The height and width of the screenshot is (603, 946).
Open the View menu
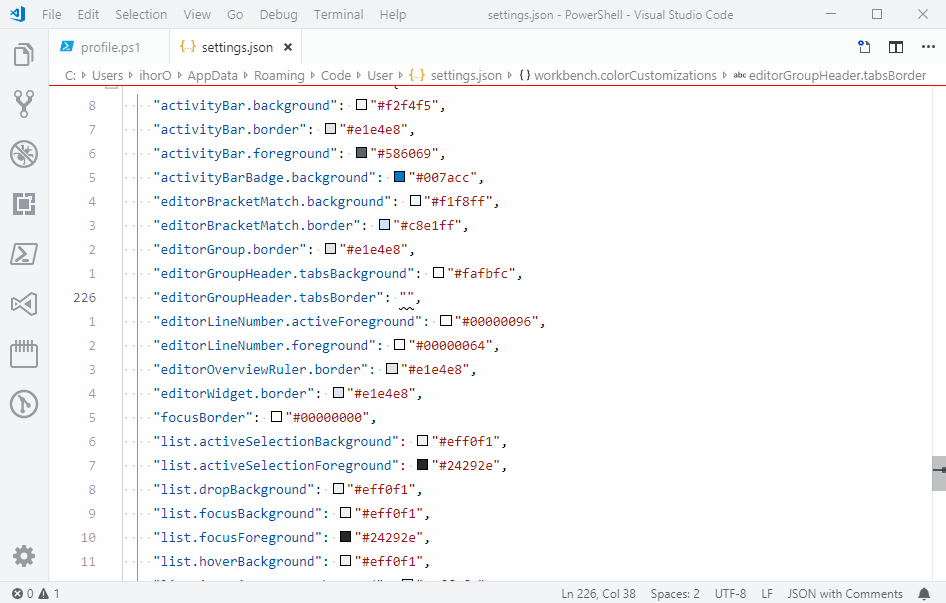point(197,14)
